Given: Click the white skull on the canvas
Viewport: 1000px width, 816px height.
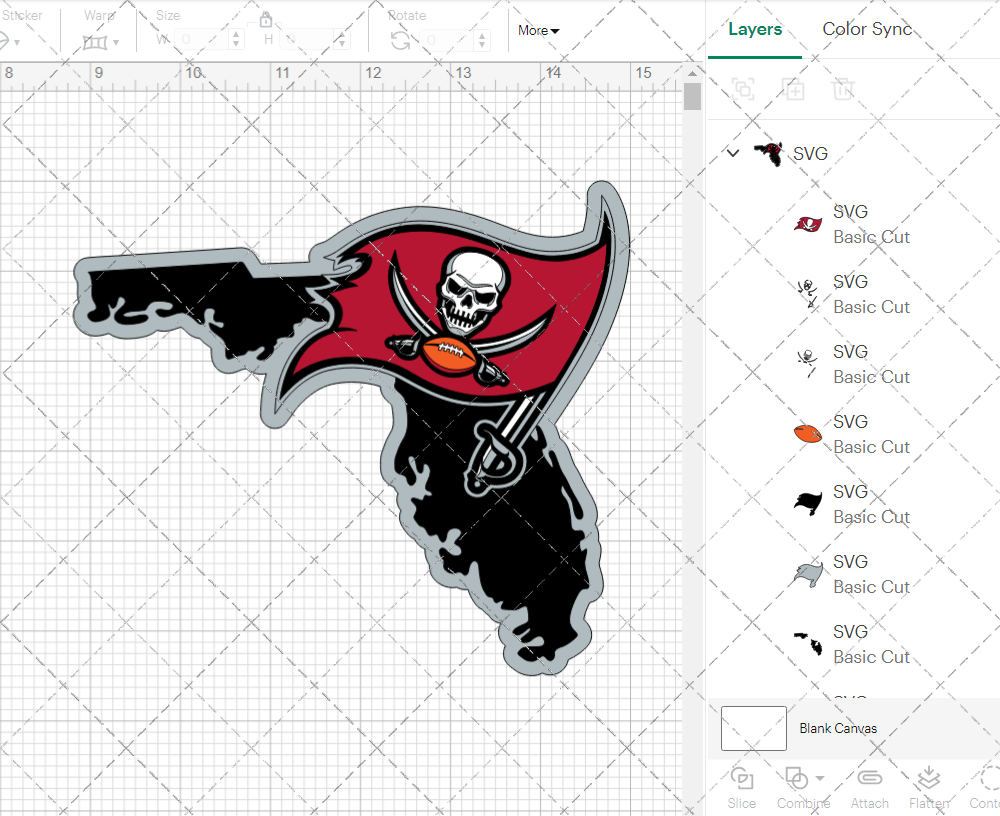Looking at the screenshot, I should pyautogui.click(x=473, y=290).
